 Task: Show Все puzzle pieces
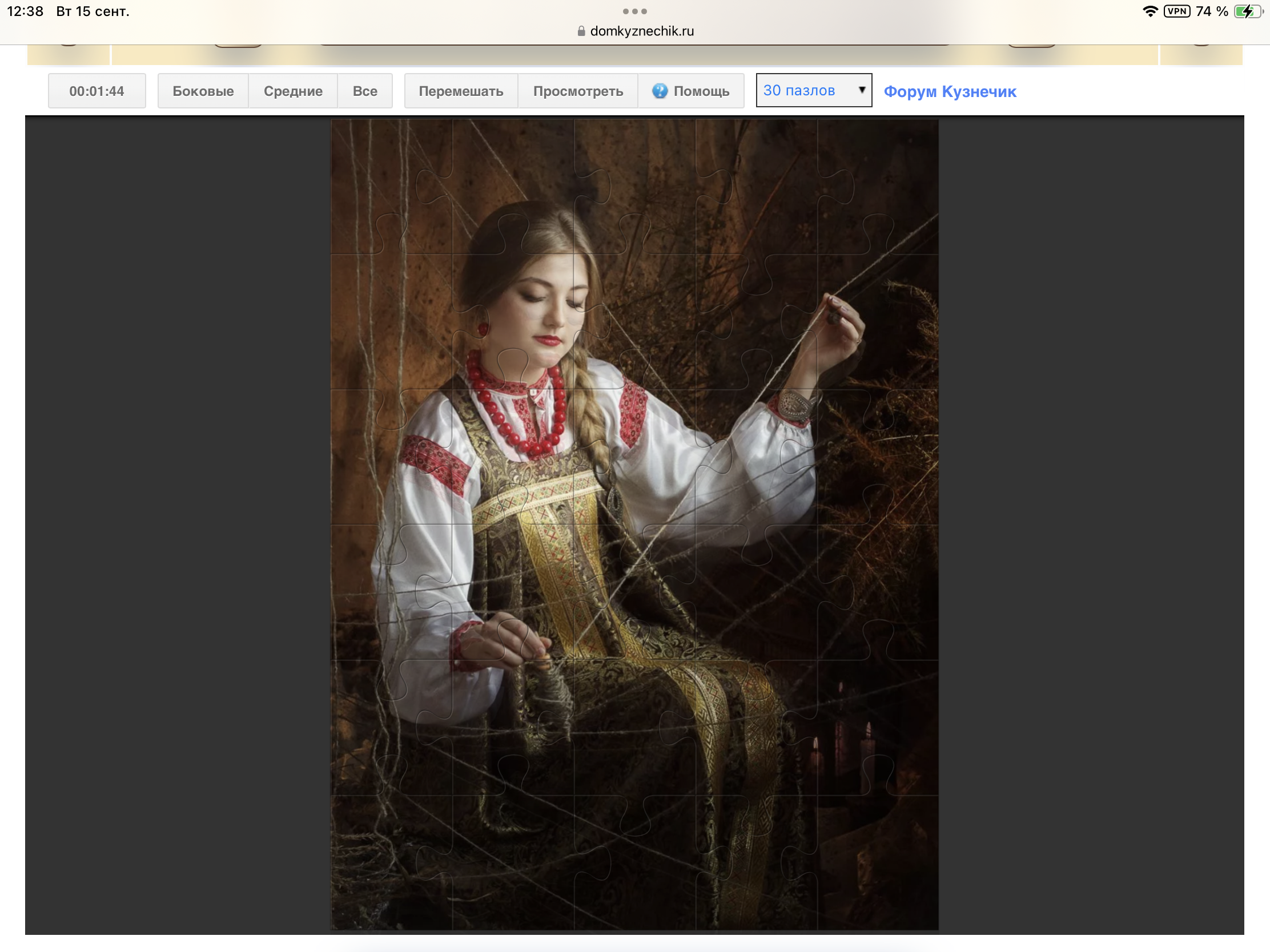point(364,91)
